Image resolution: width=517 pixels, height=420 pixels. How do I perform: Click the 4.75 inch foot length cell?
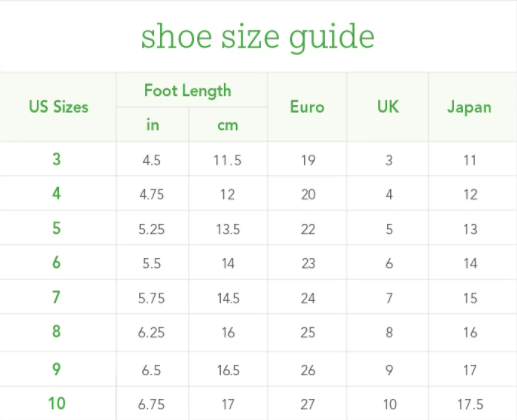point(152,195)
